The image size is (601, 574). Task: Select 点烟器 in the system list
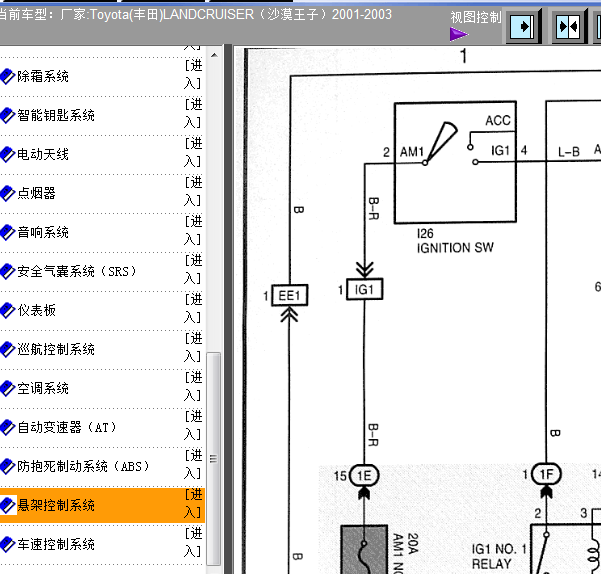click(36, 194)
